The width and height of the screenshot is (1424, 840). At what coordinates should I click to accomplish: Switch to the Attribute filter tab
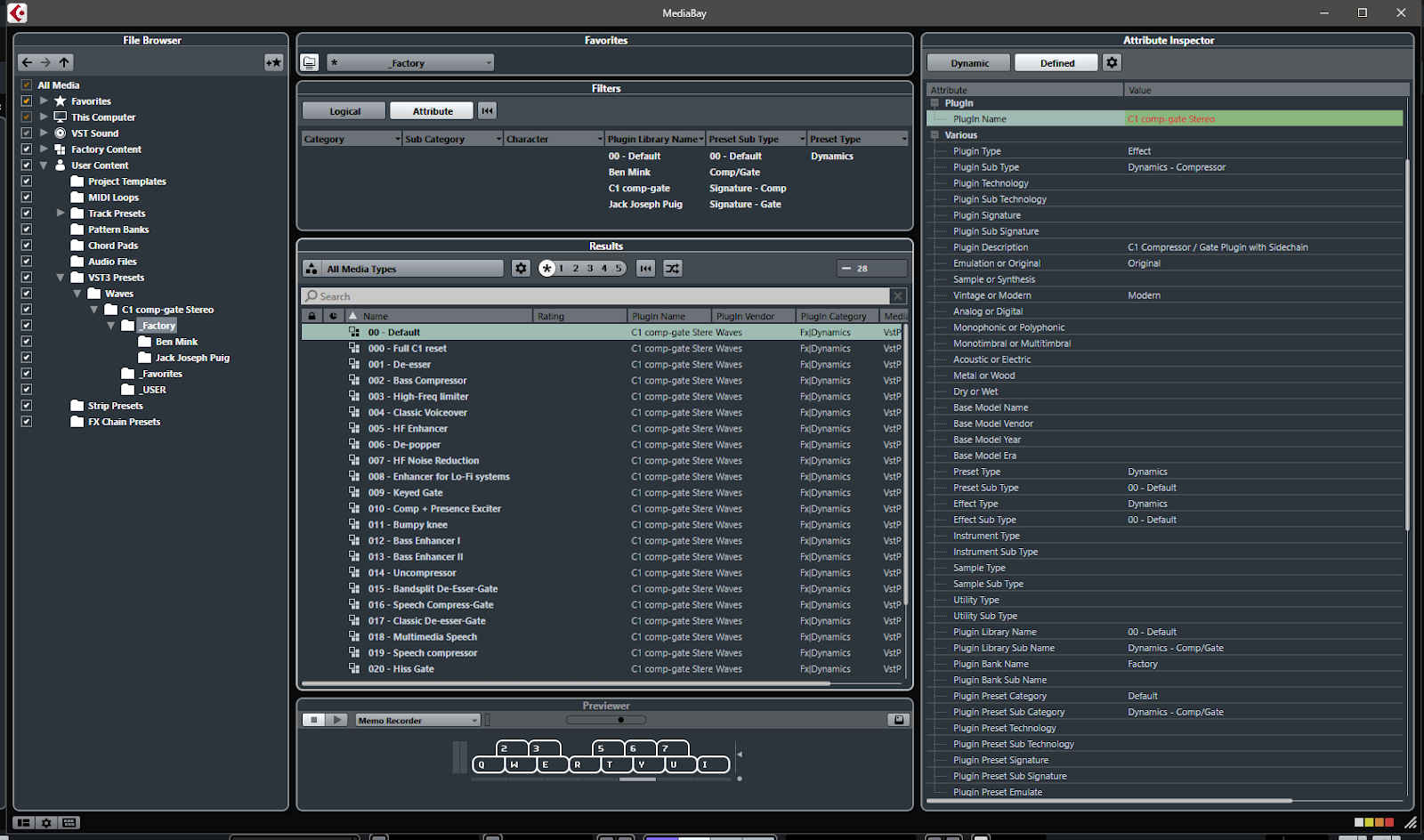tap(433, 111)
